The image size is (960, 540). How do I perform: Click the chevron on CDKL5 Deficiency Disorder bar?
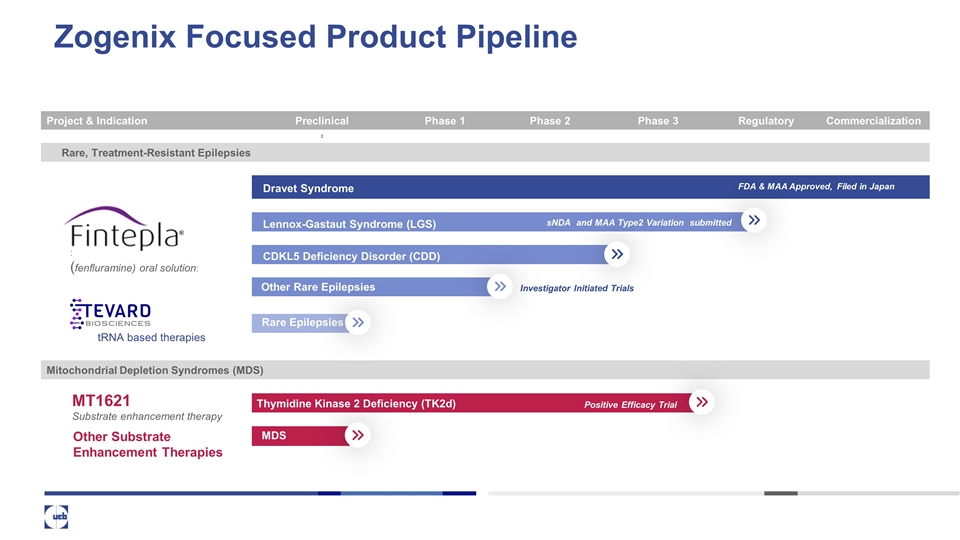coord(617,255)
